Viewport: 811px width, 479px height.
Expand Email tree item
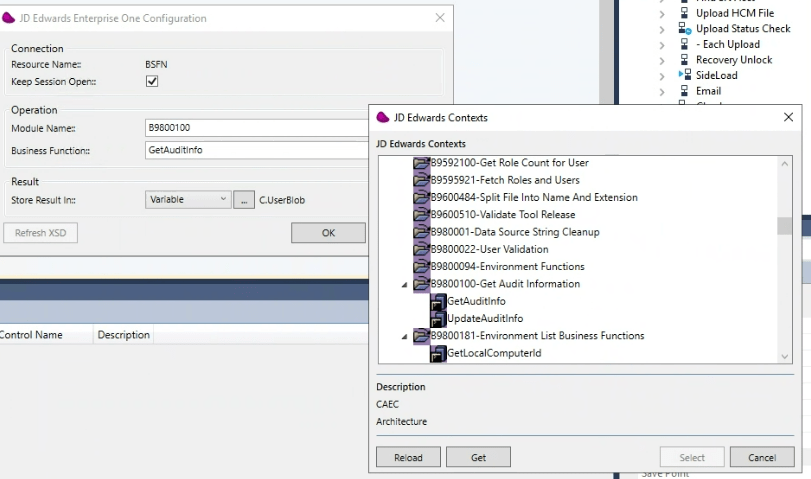[662, 92]
